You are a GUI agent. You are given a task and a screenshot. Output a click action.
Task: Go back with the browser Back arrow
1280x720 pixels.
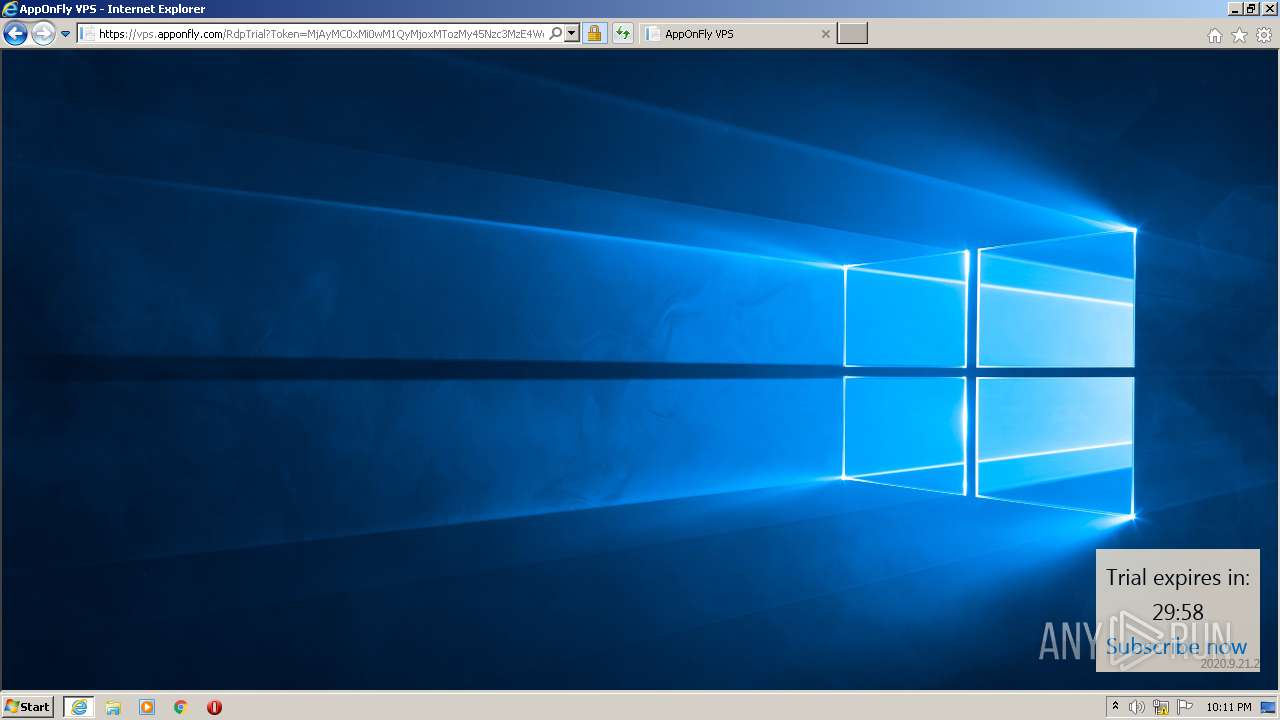click(15, 34)
